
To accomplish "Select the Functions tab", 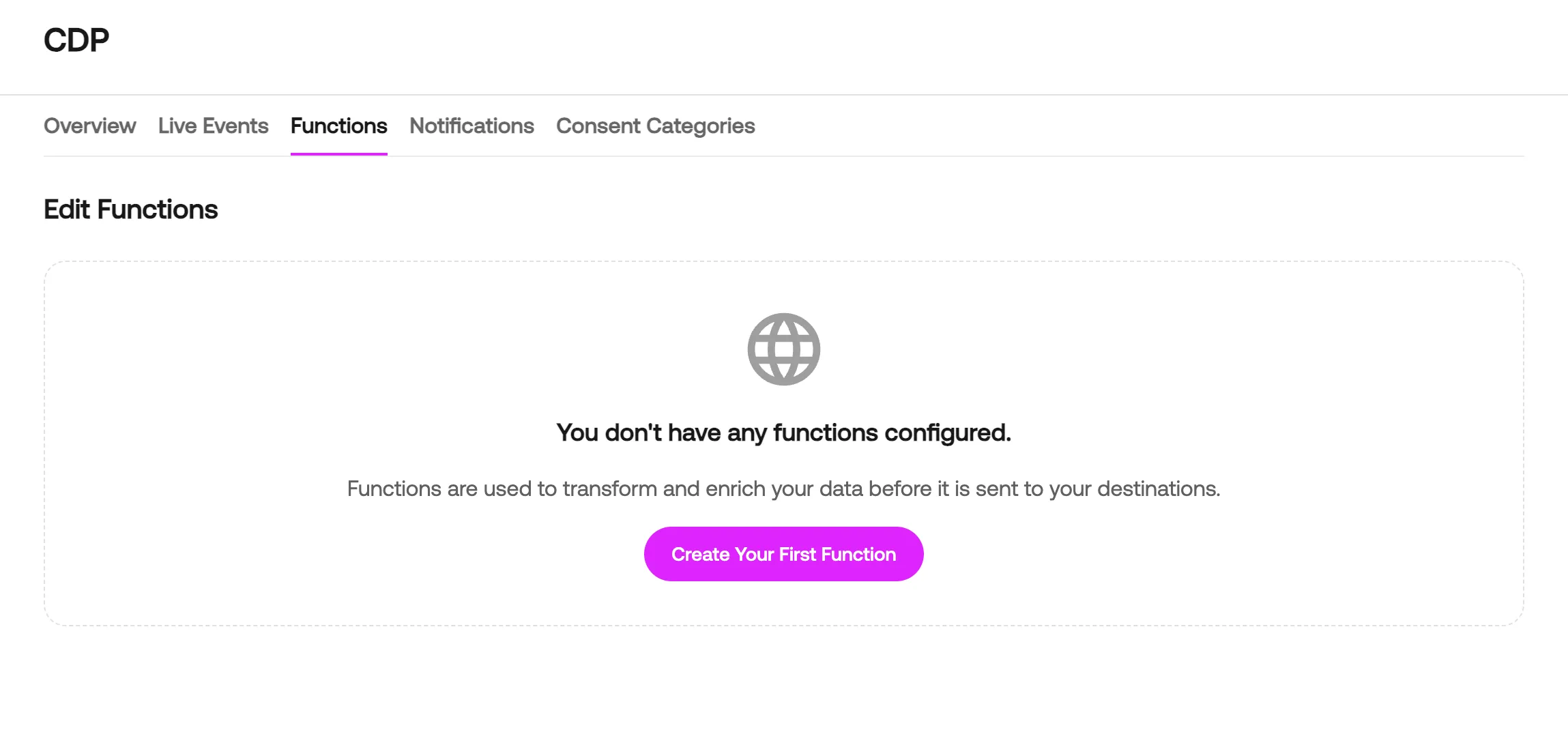I will point(338,126).
